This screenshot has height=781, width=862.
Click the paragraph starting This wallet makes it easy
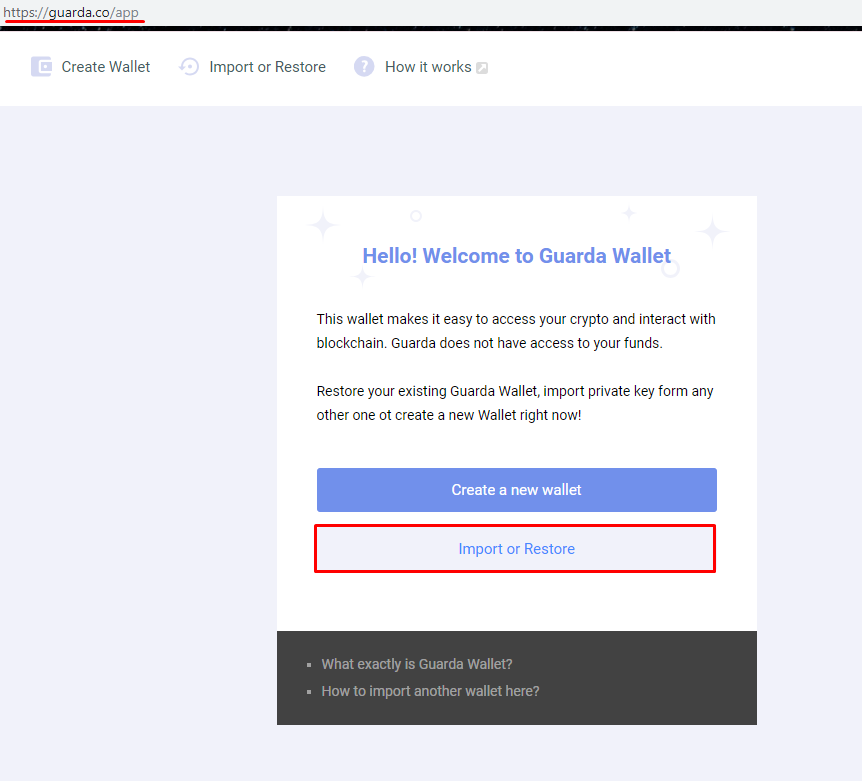click(x=516, y=331)
